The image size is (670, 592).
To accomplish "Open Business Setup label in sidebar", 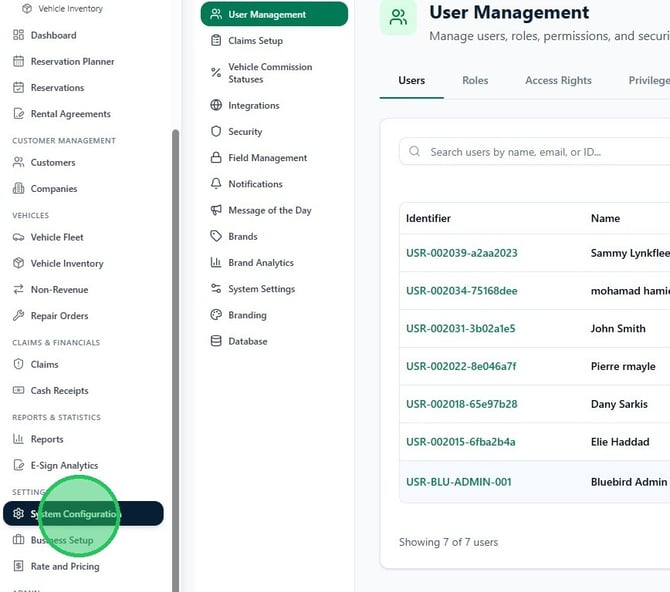I will [62, 540].
